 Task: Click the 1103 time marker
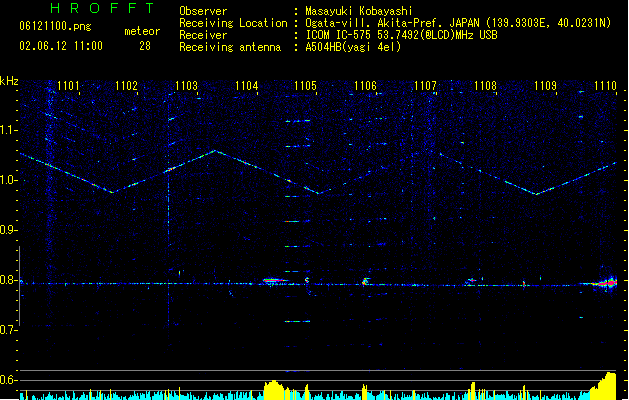coord(187,86)
